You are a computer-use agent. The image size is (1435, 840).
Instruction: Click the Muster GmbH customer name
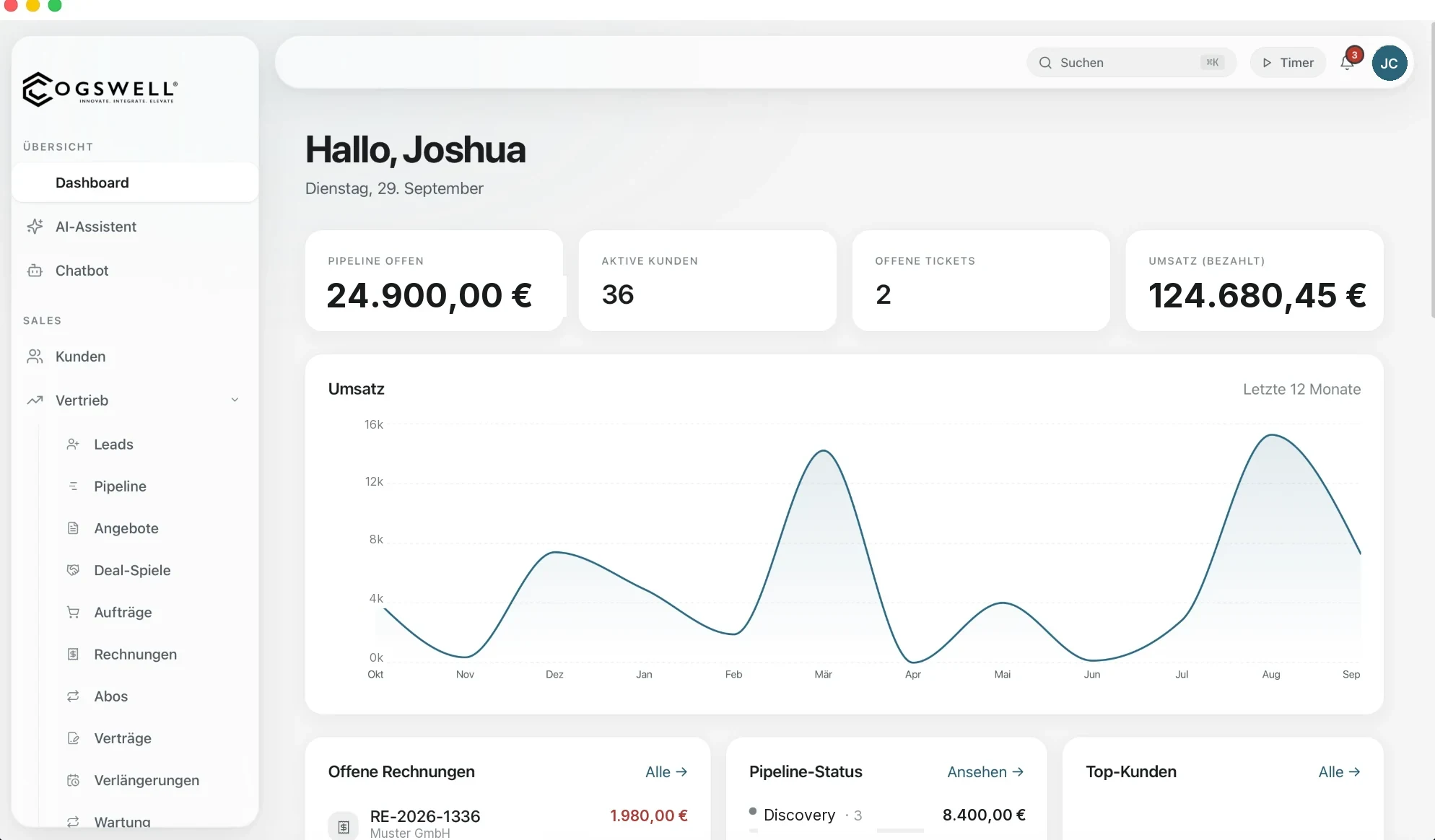pos(410,833)
